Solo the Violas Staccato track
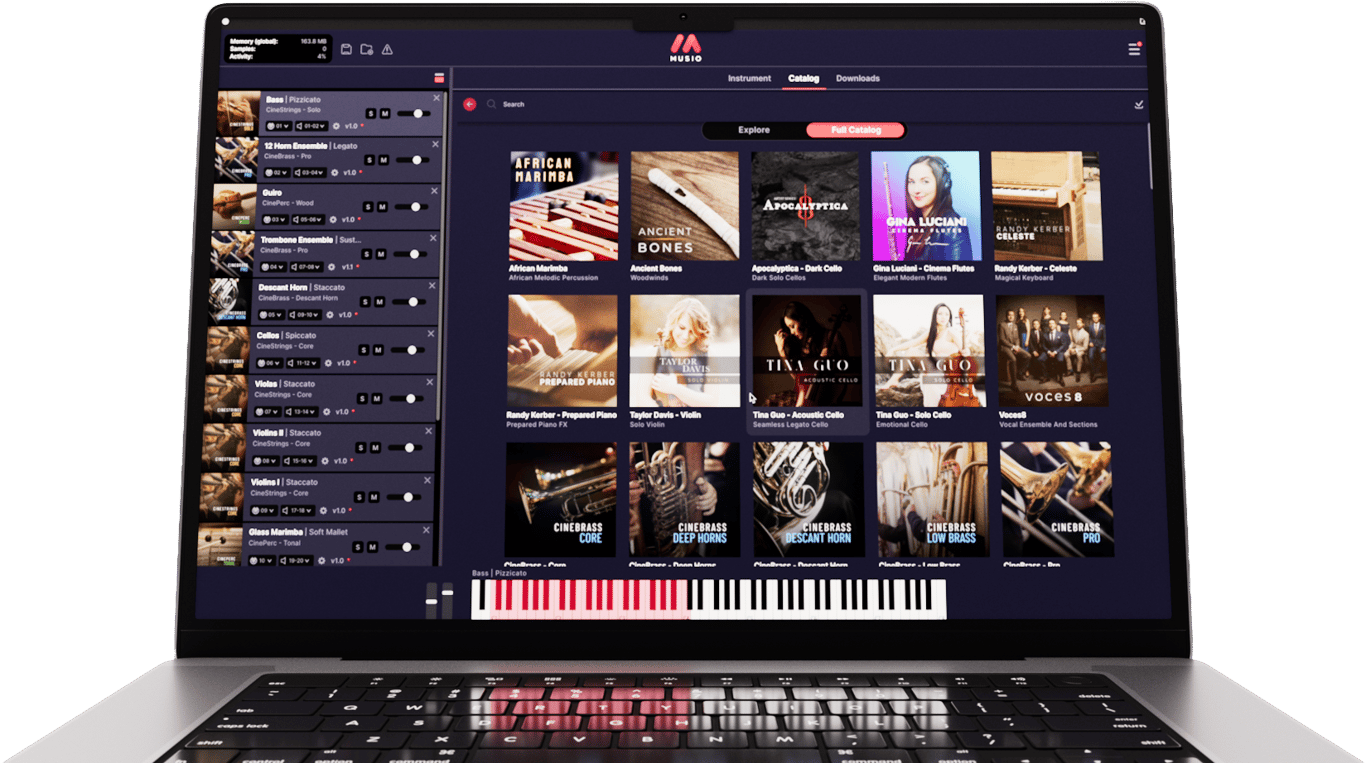 363,399
